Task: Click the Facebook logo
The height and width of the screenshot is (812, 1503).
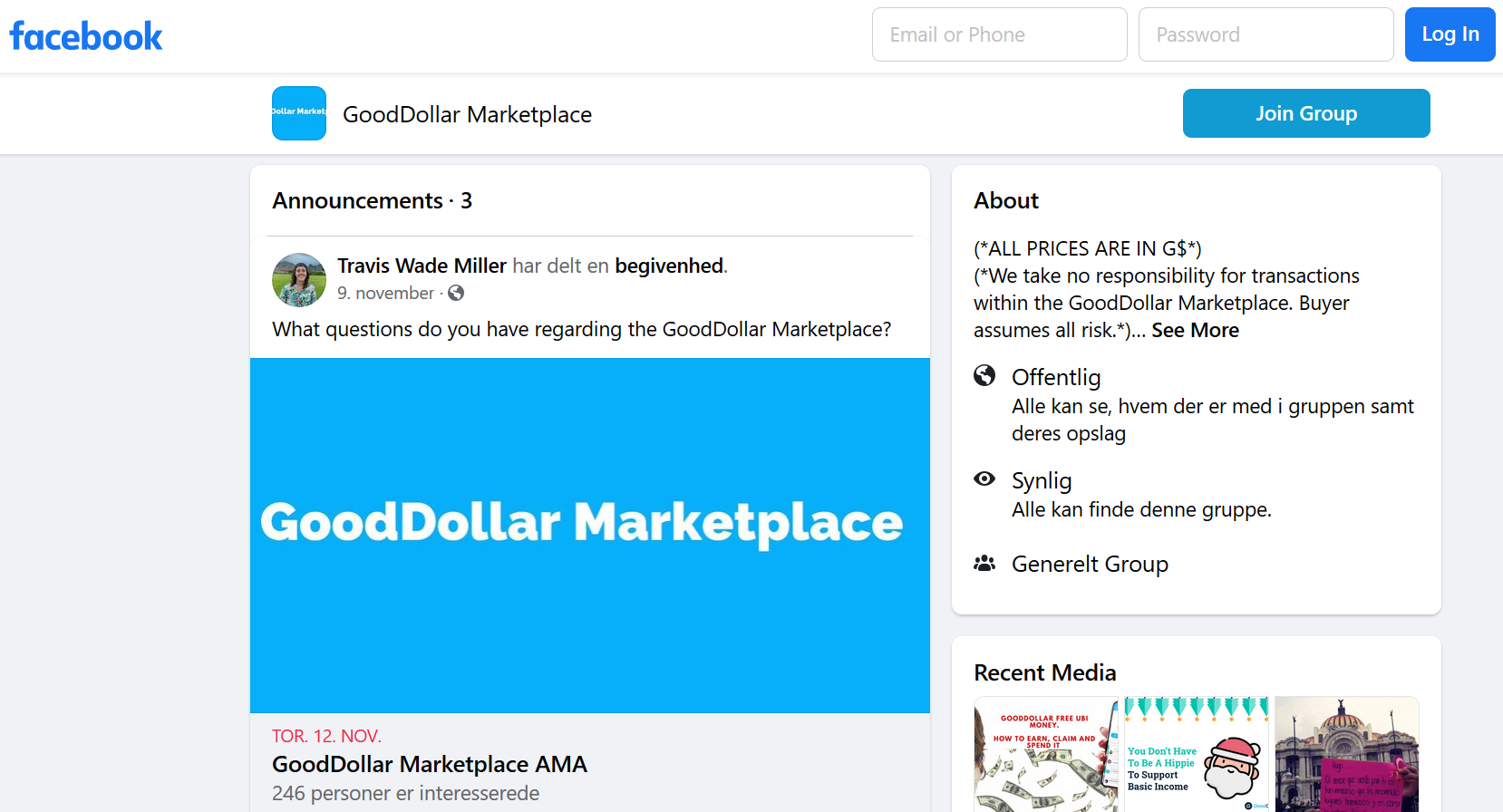Action: click(x=86, y=36)
